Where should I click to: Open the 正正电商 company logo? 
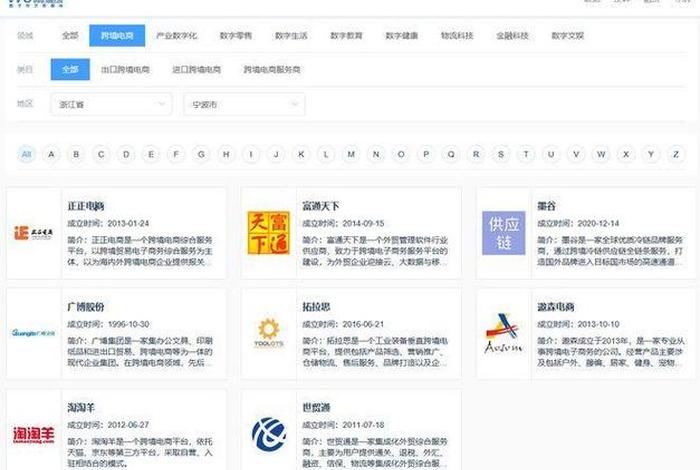tap(33, 233)
